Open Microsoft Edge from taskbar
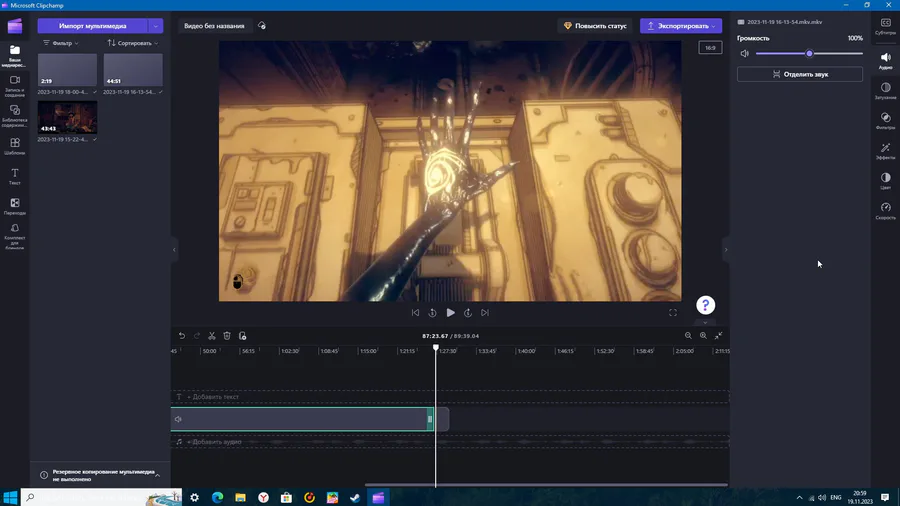900x506 pixels. [x=217, y=497]
